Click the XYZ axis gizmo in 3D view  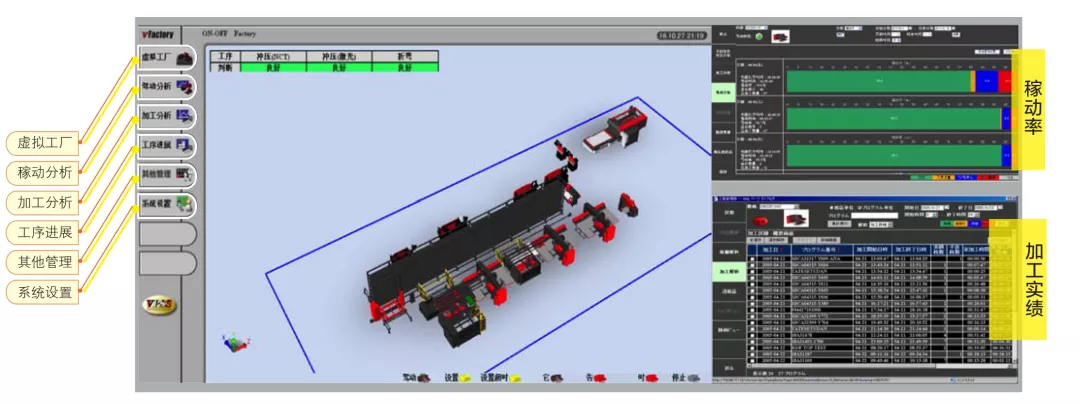[230, 343]
